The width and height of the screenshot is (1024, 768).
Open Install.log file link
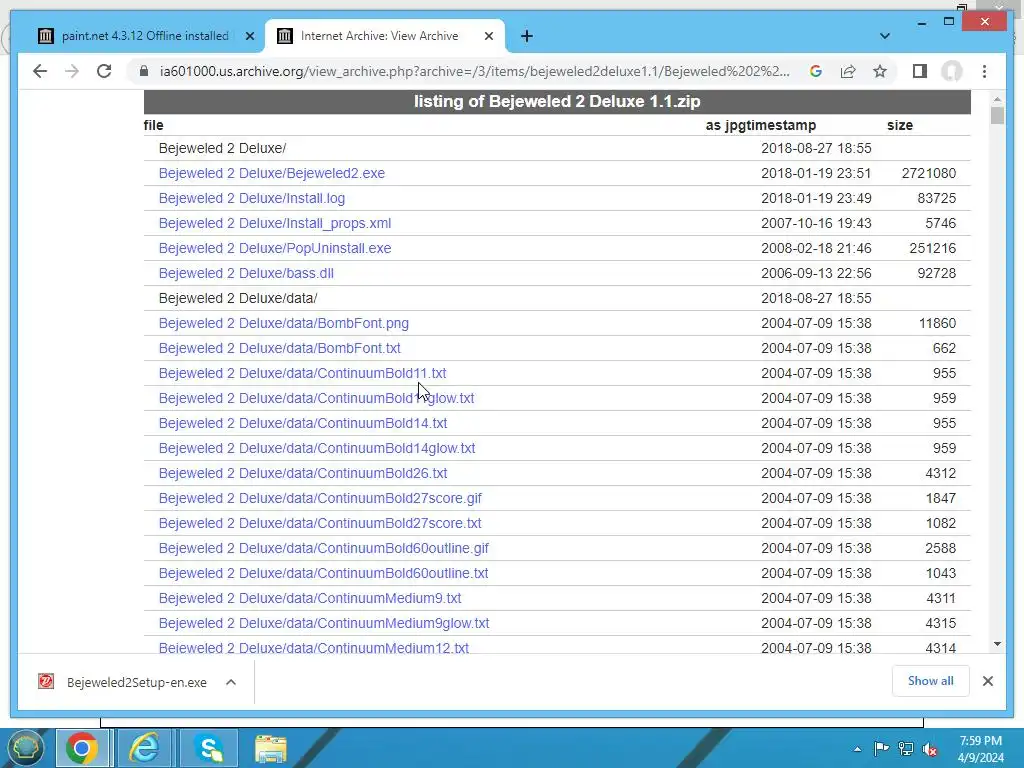[x=251, y=198]
